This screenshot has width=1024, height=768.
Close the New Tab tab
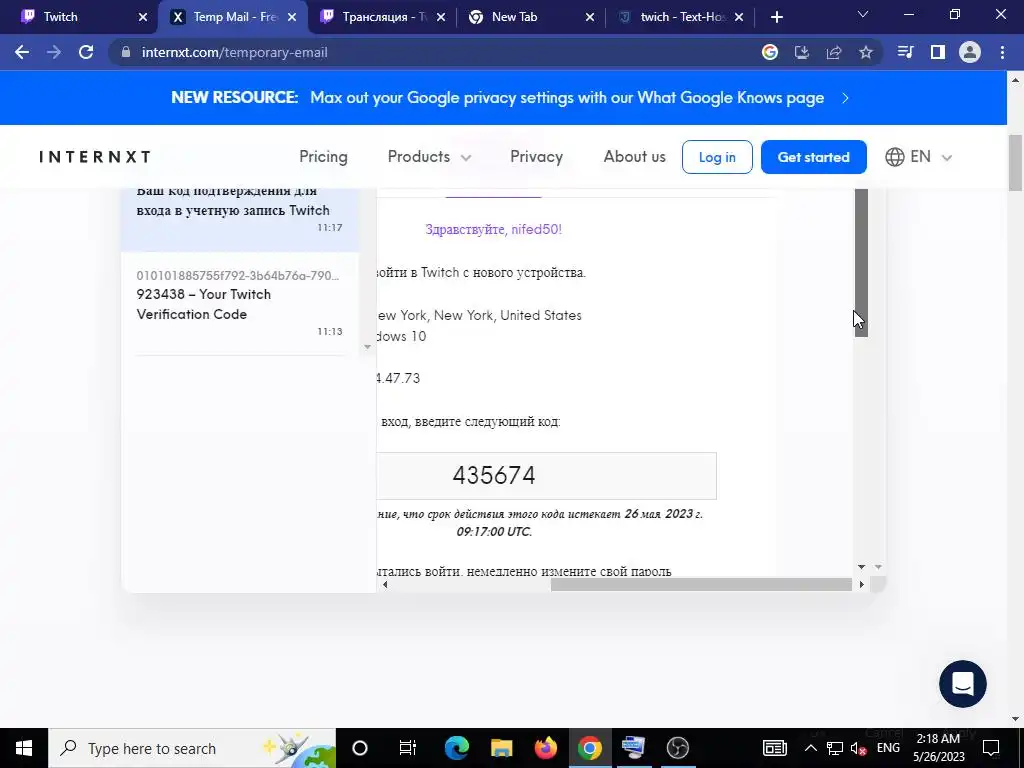pyautogui.click(x=590, y=17)
